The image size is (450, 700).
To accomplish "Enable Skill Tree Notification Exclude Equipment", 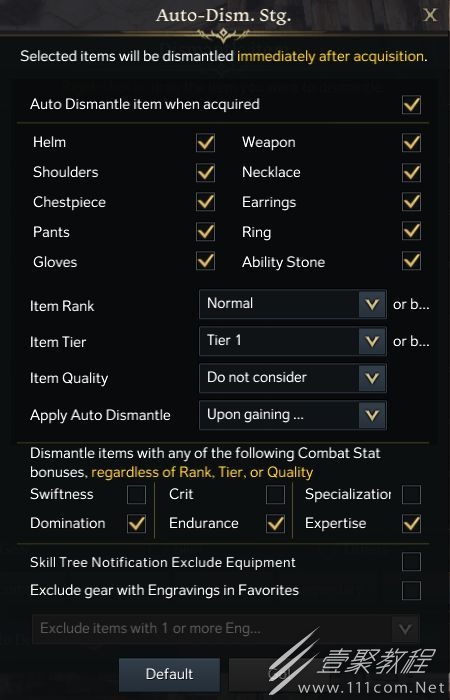I will tap(411, 562).
